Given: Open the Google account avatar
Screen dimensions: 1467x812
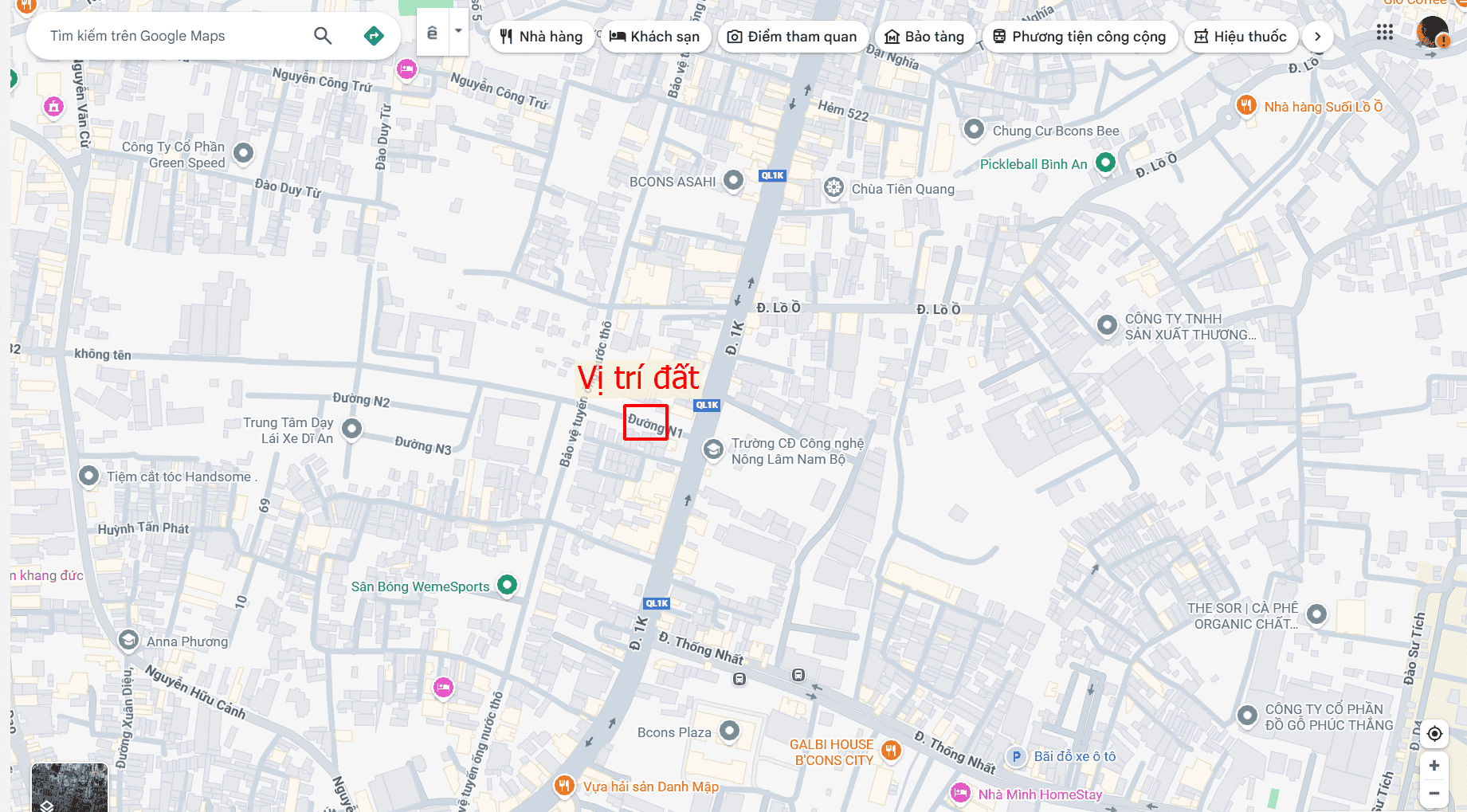Looking at the screenshot, I should (1432, 33).
